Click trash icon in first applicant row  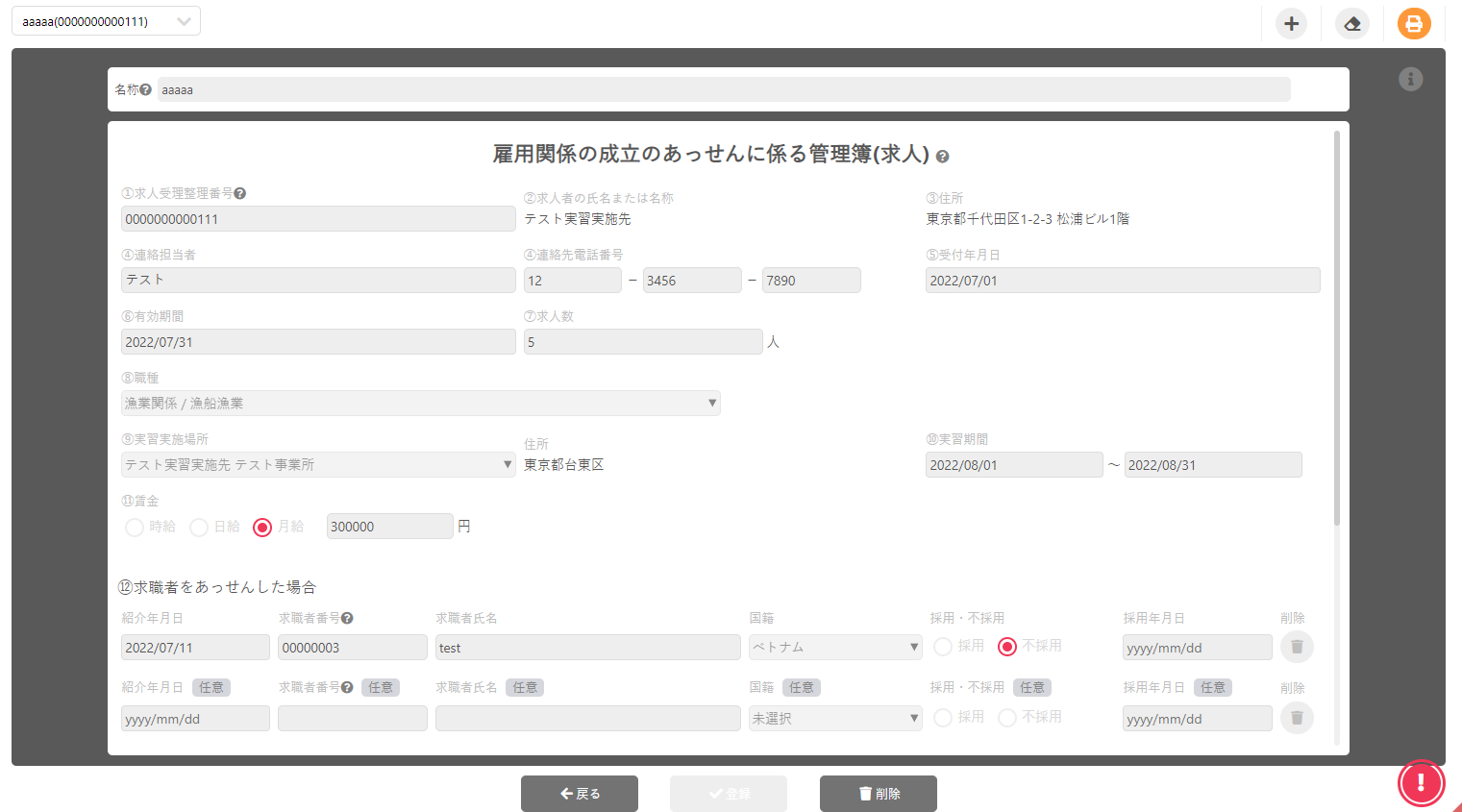(1296, 647)
